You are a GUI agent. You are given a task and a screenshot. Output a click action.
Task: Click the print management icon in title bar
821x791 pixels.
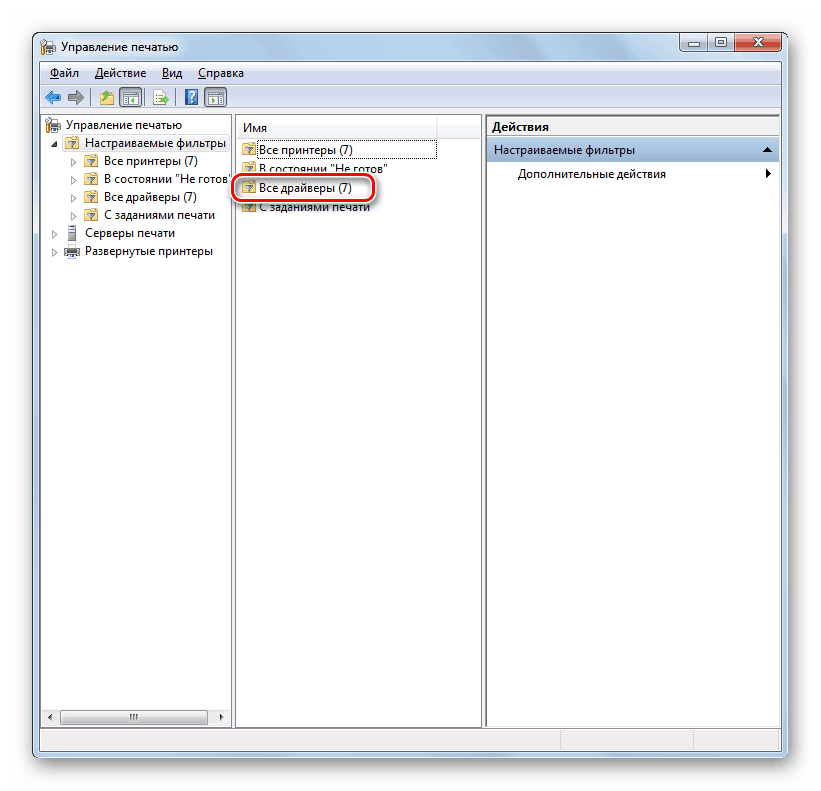coord(48,47)
